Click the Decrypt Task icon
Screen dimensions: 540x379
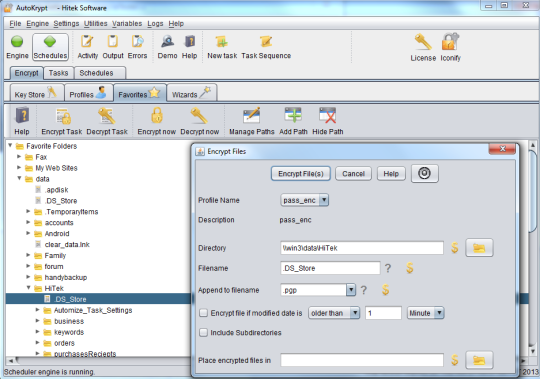(107, 116)
